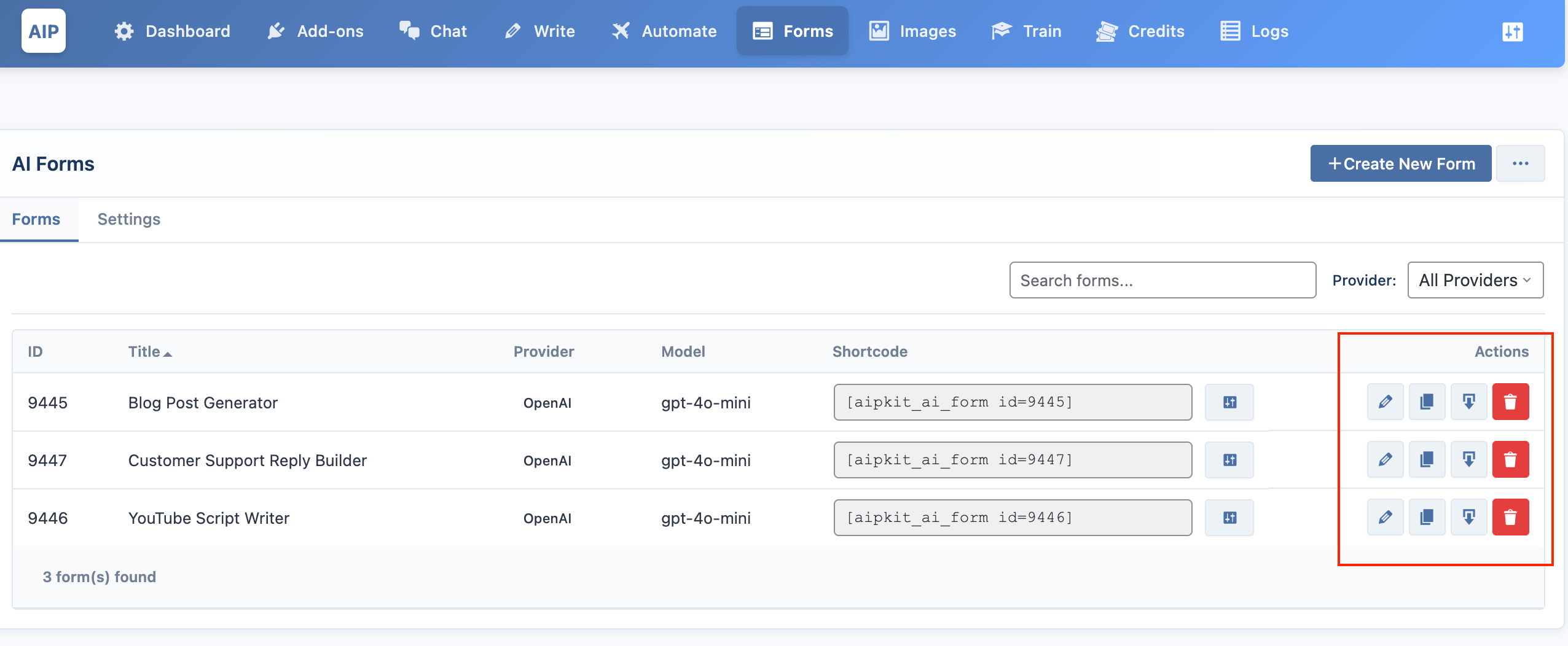The image size is (1568, 646).
Task: Click the Customer Support Reply Builder title
Action: (x=247, y=461)
